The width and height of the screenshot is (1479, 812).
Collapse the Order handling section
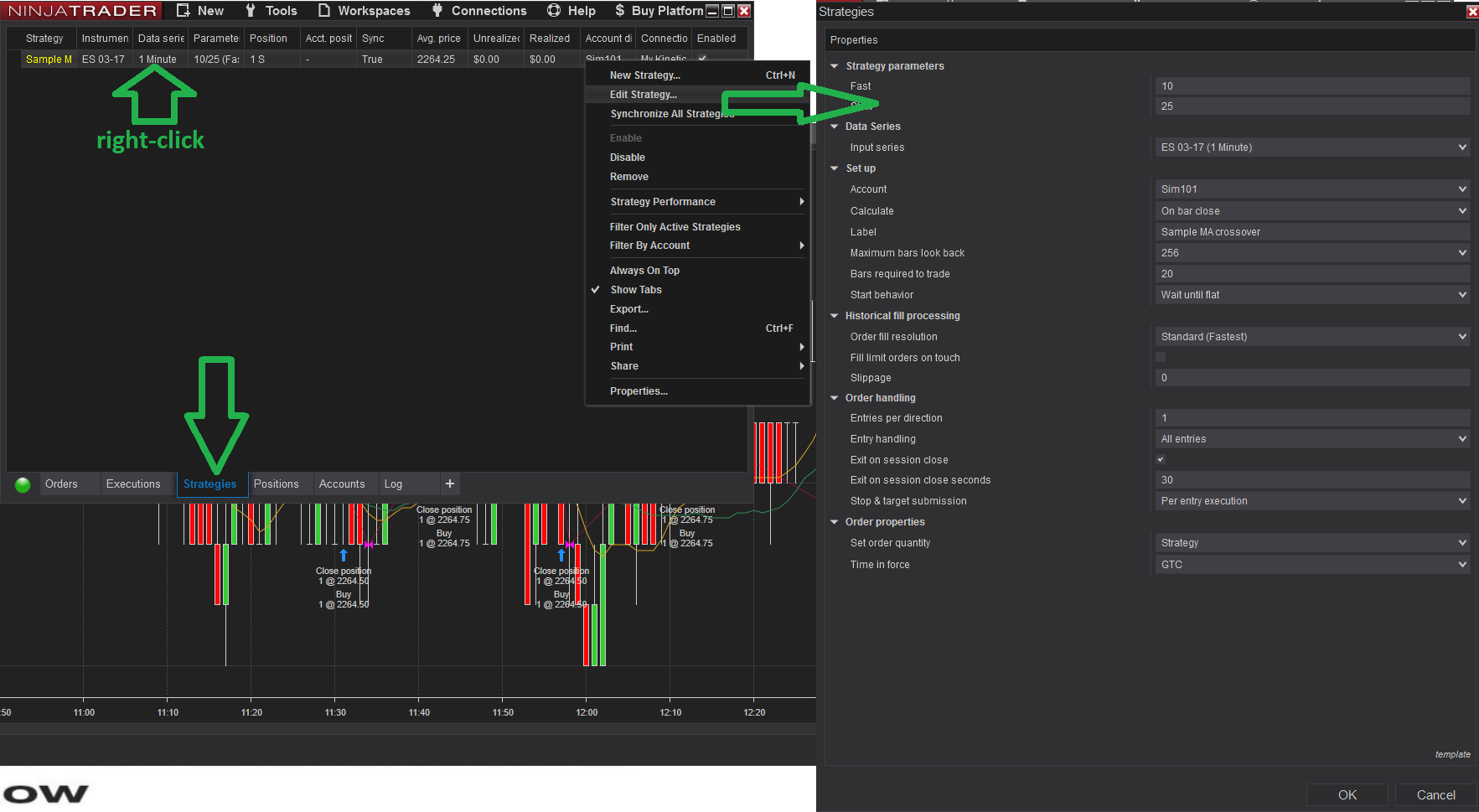pyautogui.click(x=835, y=398)
